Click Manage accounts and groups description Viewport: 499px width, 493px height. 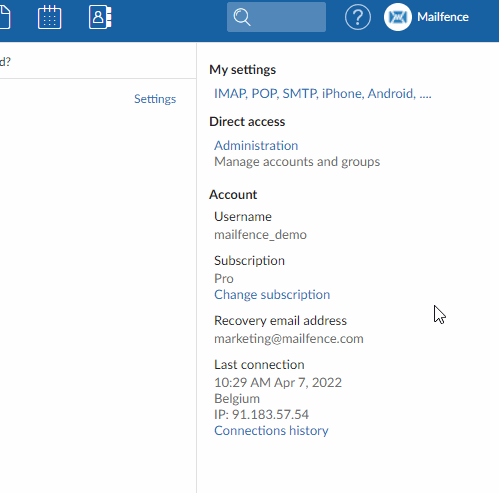tap(297, 162)
